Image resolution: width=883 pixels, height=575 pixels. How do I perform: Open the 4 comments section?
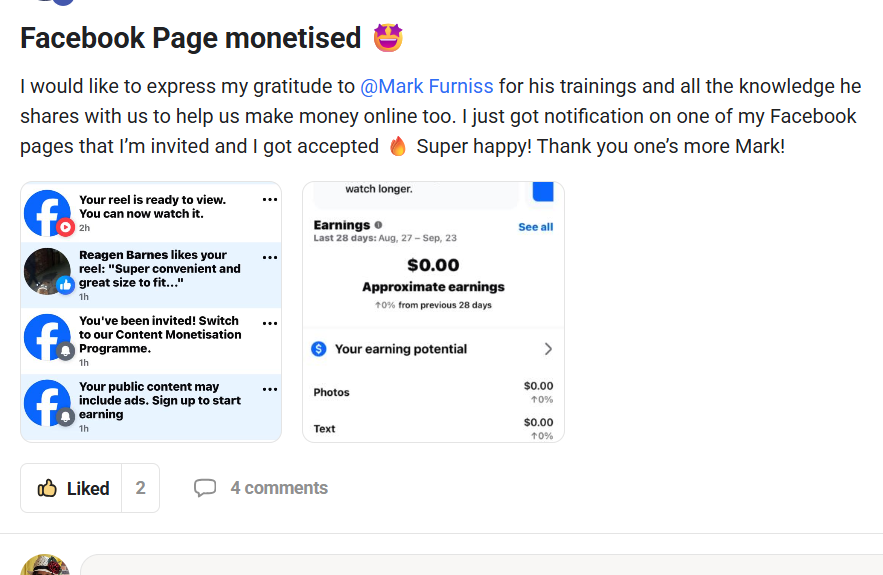click(x=278, y=488)
